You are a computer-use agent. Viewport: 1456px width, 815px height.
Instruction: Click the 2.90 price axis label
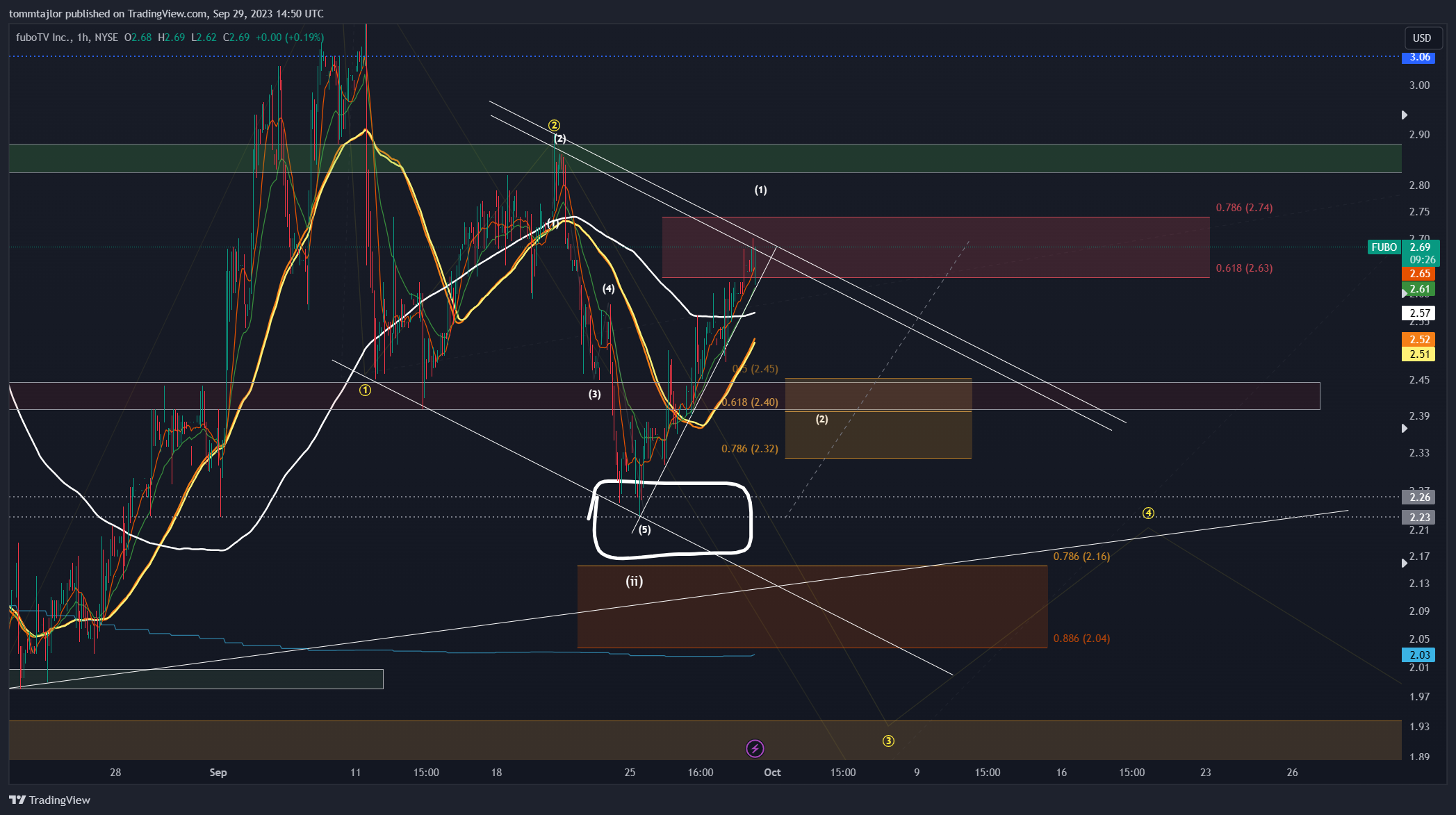pos(1419,135)
